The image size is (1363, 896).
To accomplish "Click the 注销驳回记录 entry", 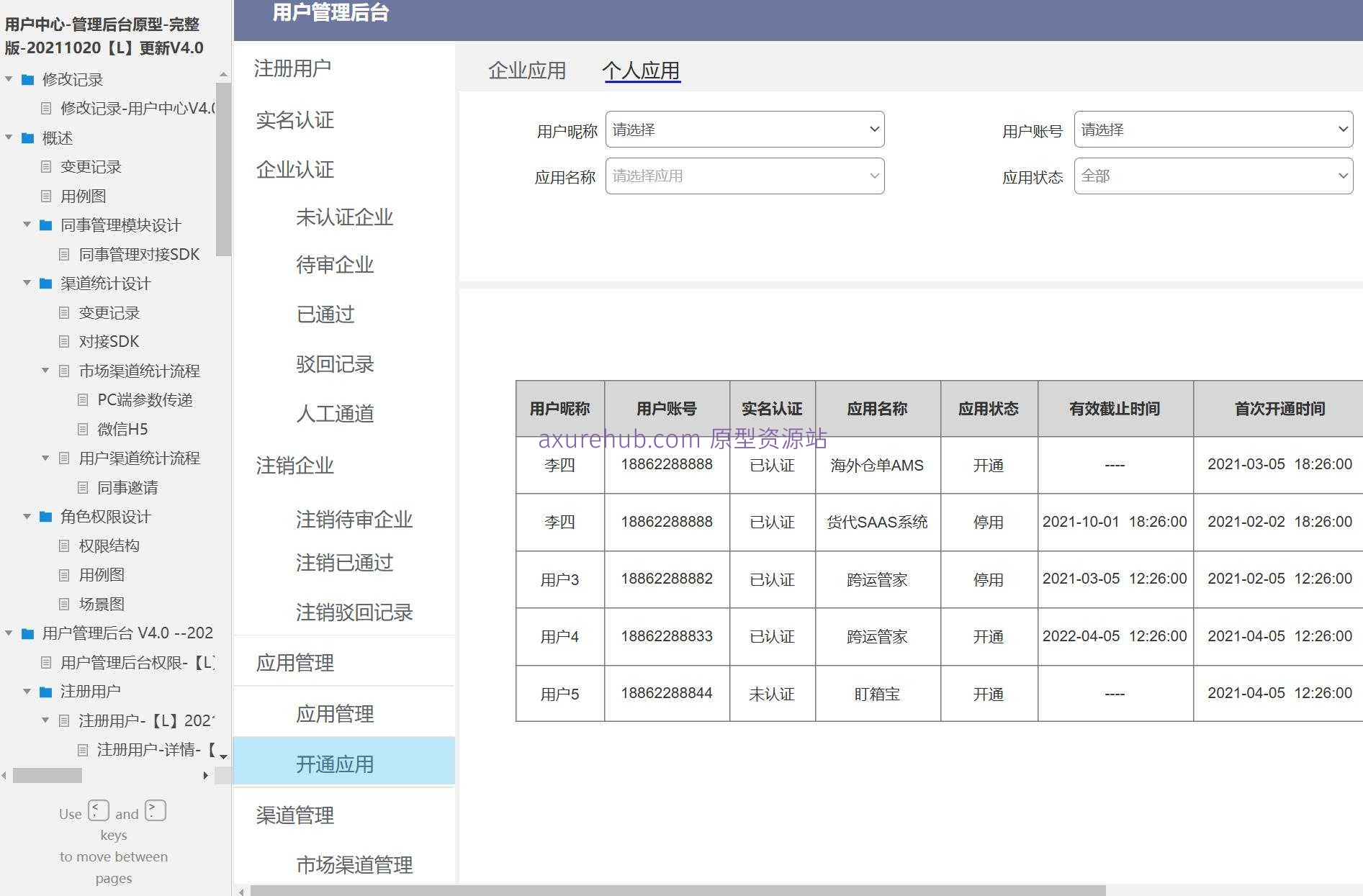I will (354, 612).
